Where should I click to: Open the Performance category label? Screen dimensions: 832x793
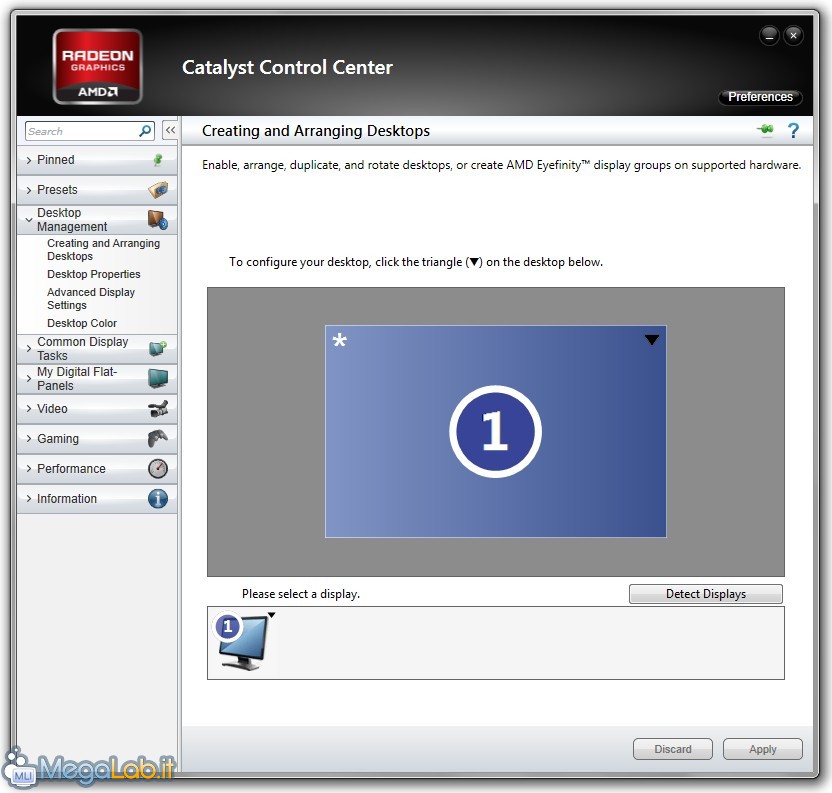71,469
